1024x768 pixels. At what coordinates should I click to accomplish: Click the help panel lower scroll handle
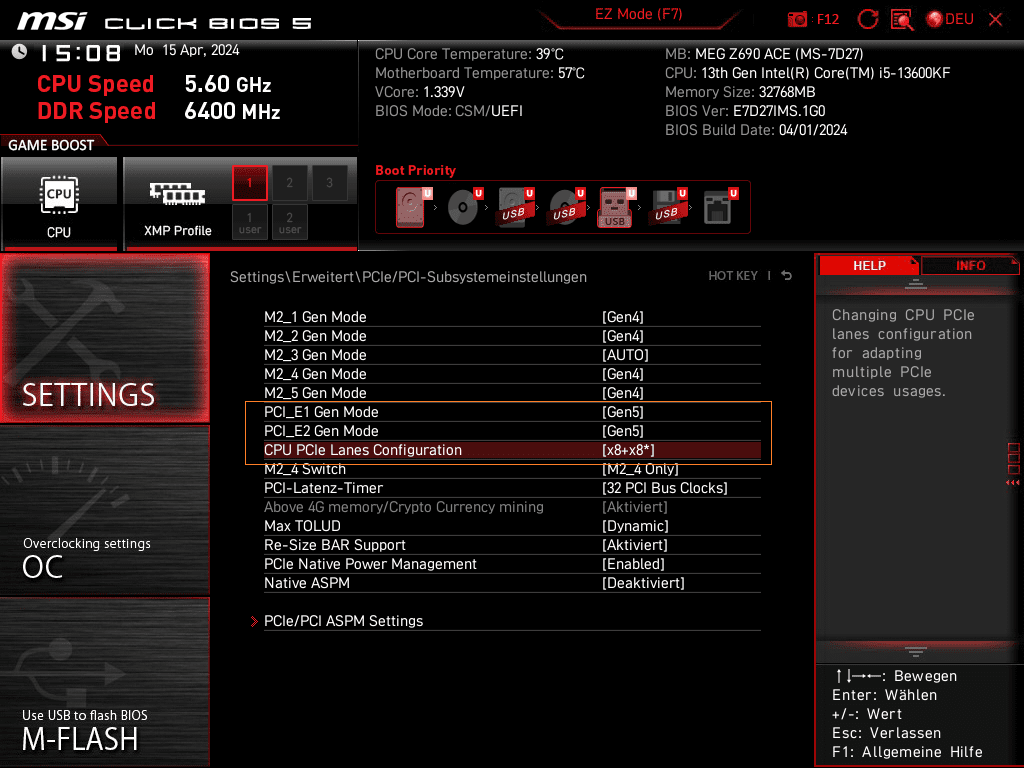pyautogui.click(x=916, y=652)
